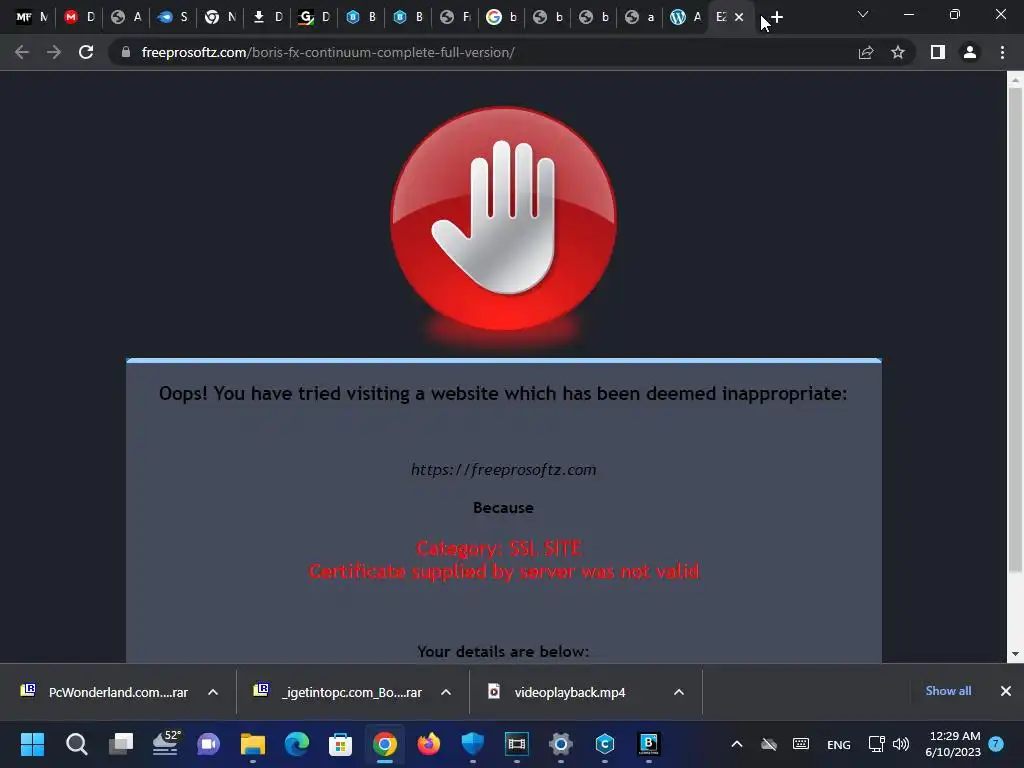Show all downloads
Viewport: 1024px width, 768px height.
(948, 691)
